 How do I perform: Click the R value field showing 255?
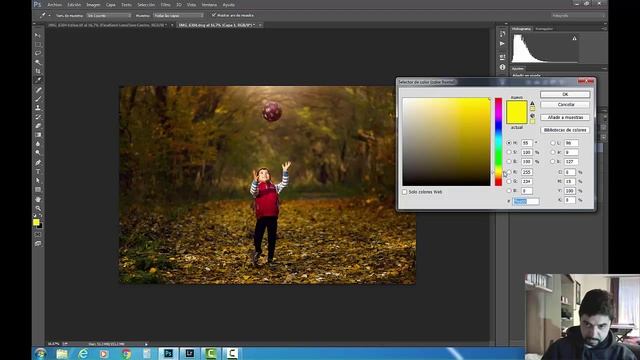coord(527,172)
